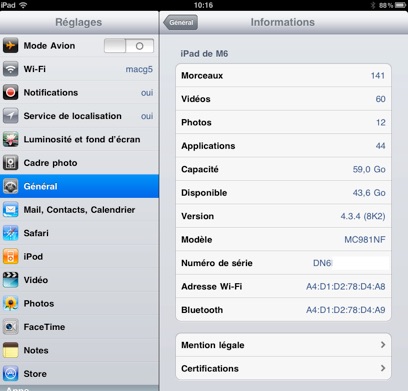Tap the Wi-Fi settings icon
Image resolution: width=408 pixels, height=391 pixels.
click(x=10, y=69)
